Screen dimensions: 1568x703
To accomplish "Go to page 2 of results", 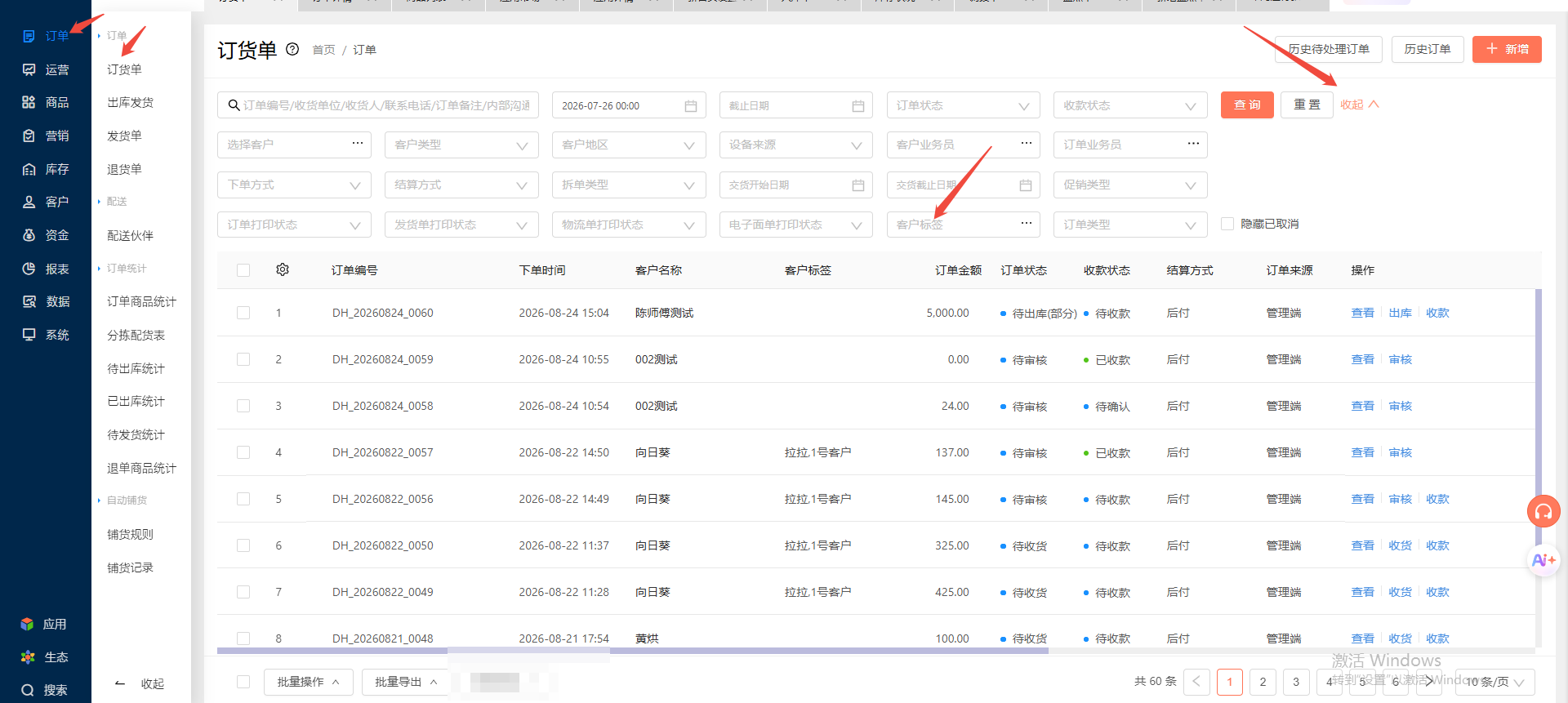I will pos(1263,682).
